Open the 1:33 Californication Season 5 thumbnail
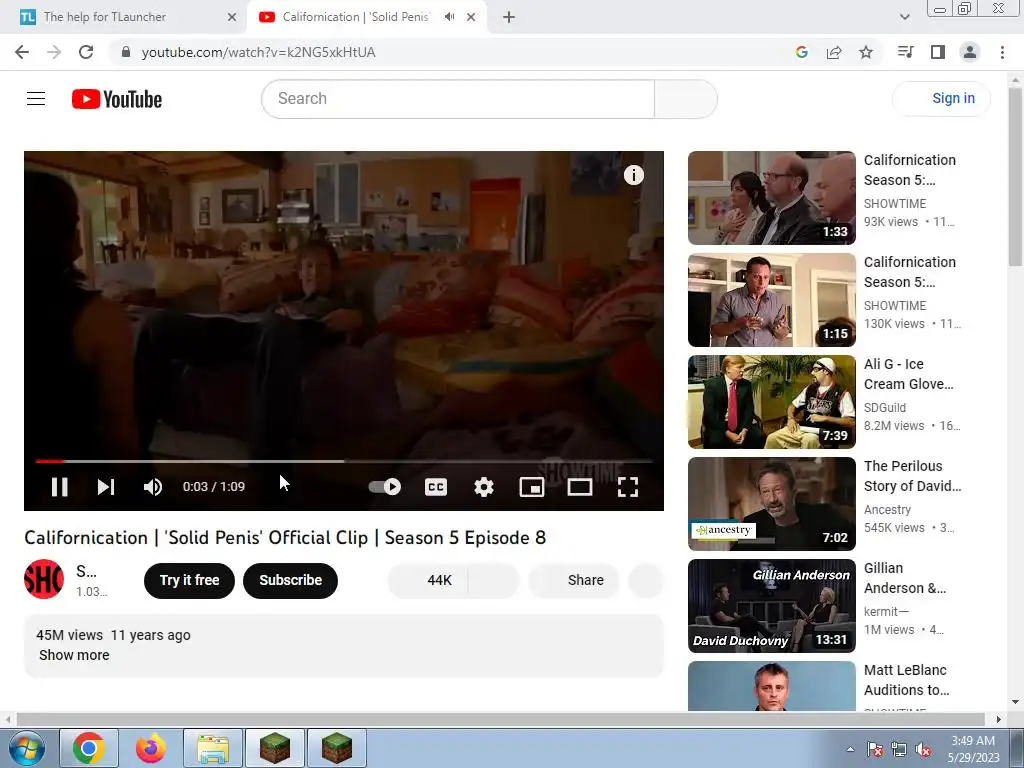Image resolution: width=1024 pixels, height=768 pixels. [771, 198]
